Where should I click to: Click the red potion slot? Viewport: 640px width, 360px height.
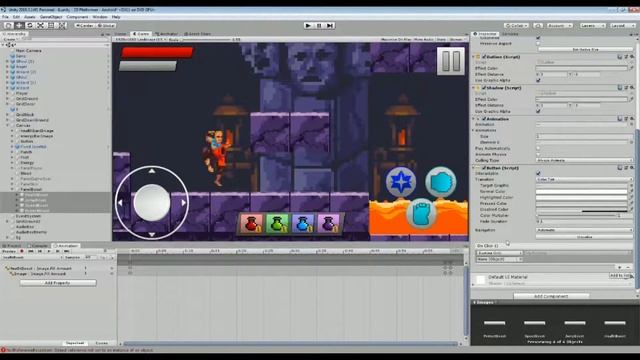pyautogui.click(x=252, y=224)
